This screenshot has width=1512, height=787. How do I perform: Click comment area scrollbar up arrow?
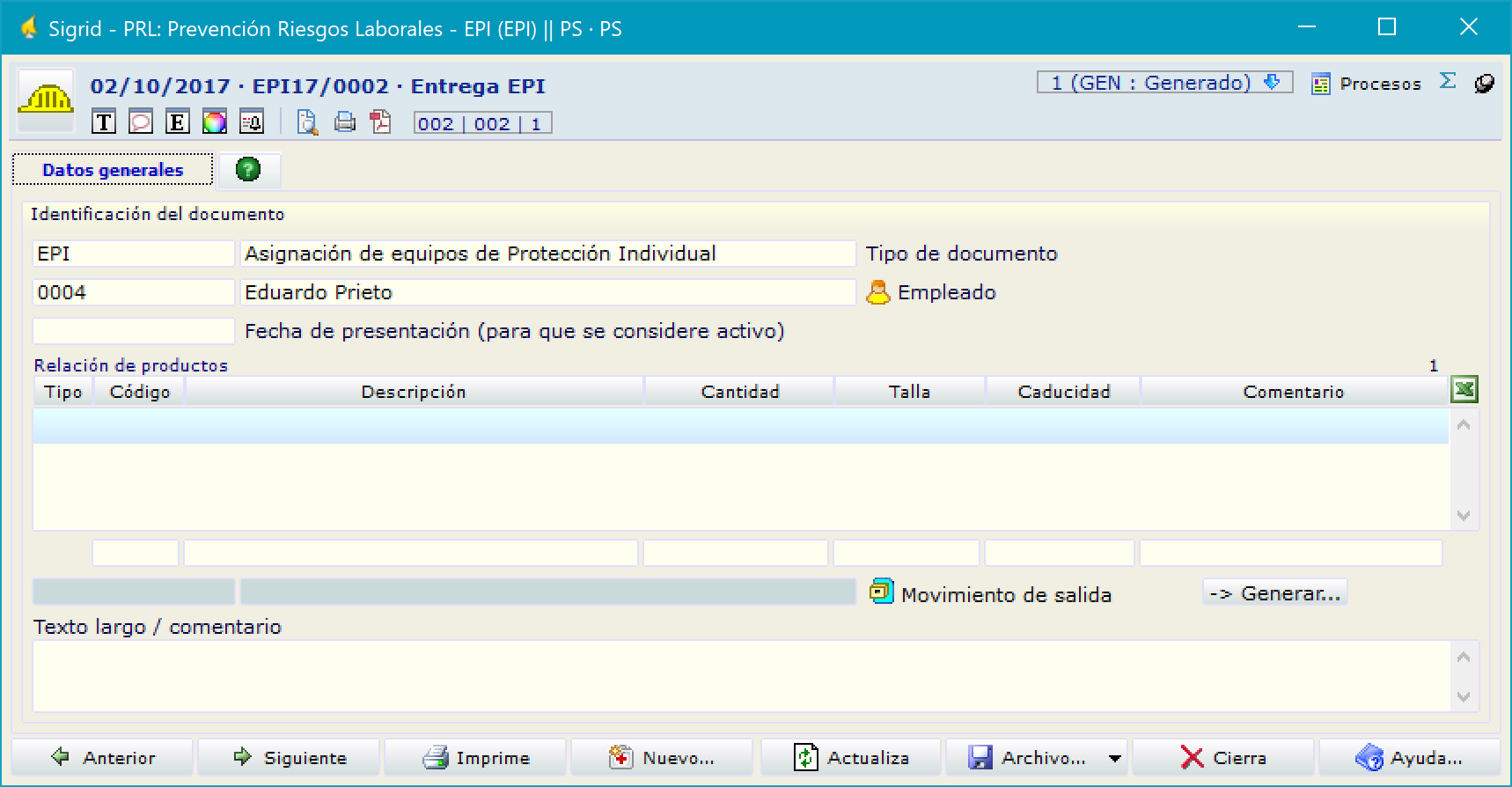tap(1464, 658)
